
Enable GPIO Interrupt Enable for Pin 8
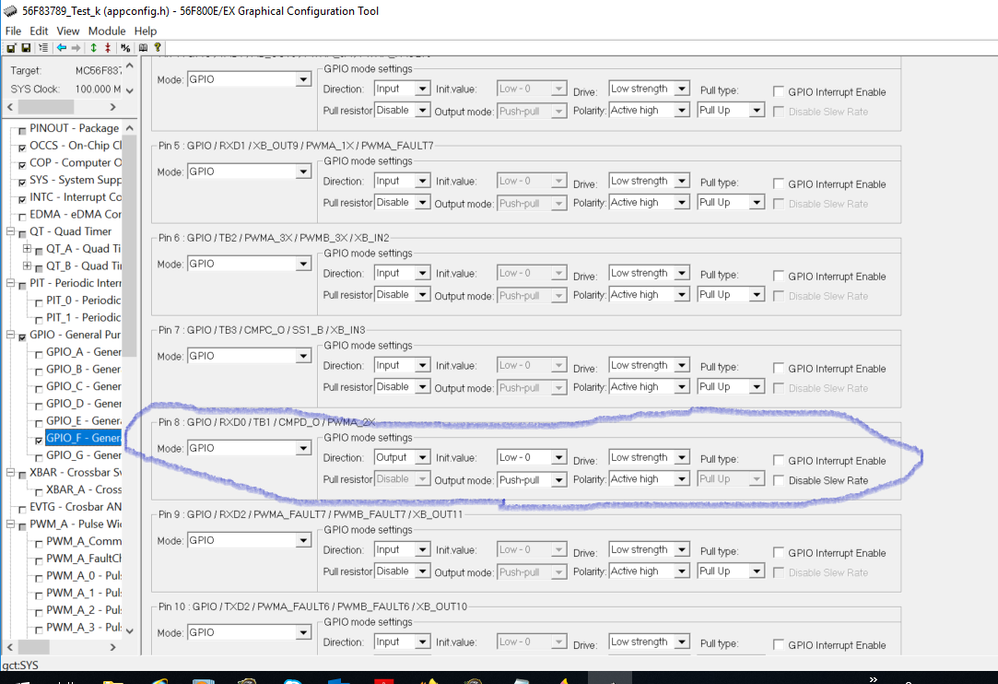[x=778, y=460]
